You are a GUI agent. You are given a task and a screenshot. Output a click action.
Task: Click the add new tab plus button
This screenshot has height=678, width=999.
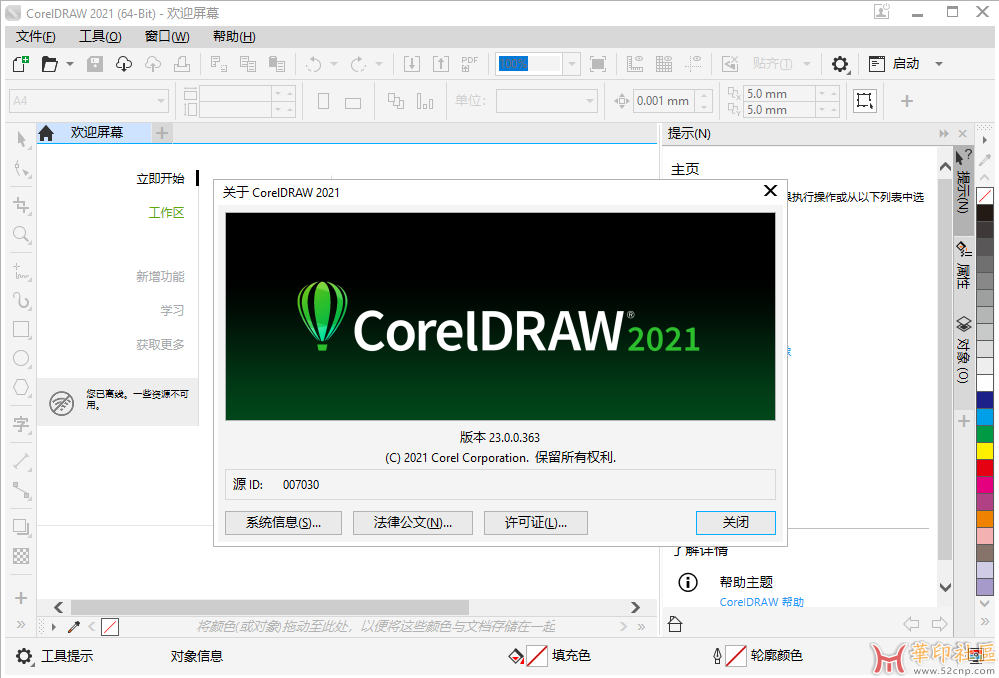tap(162, 133)
